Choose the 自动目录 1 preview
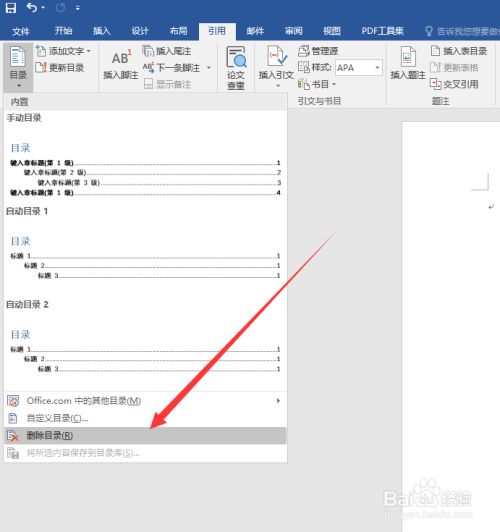The width and height of the screenshot is (500, 532). [x=145, y=249]
